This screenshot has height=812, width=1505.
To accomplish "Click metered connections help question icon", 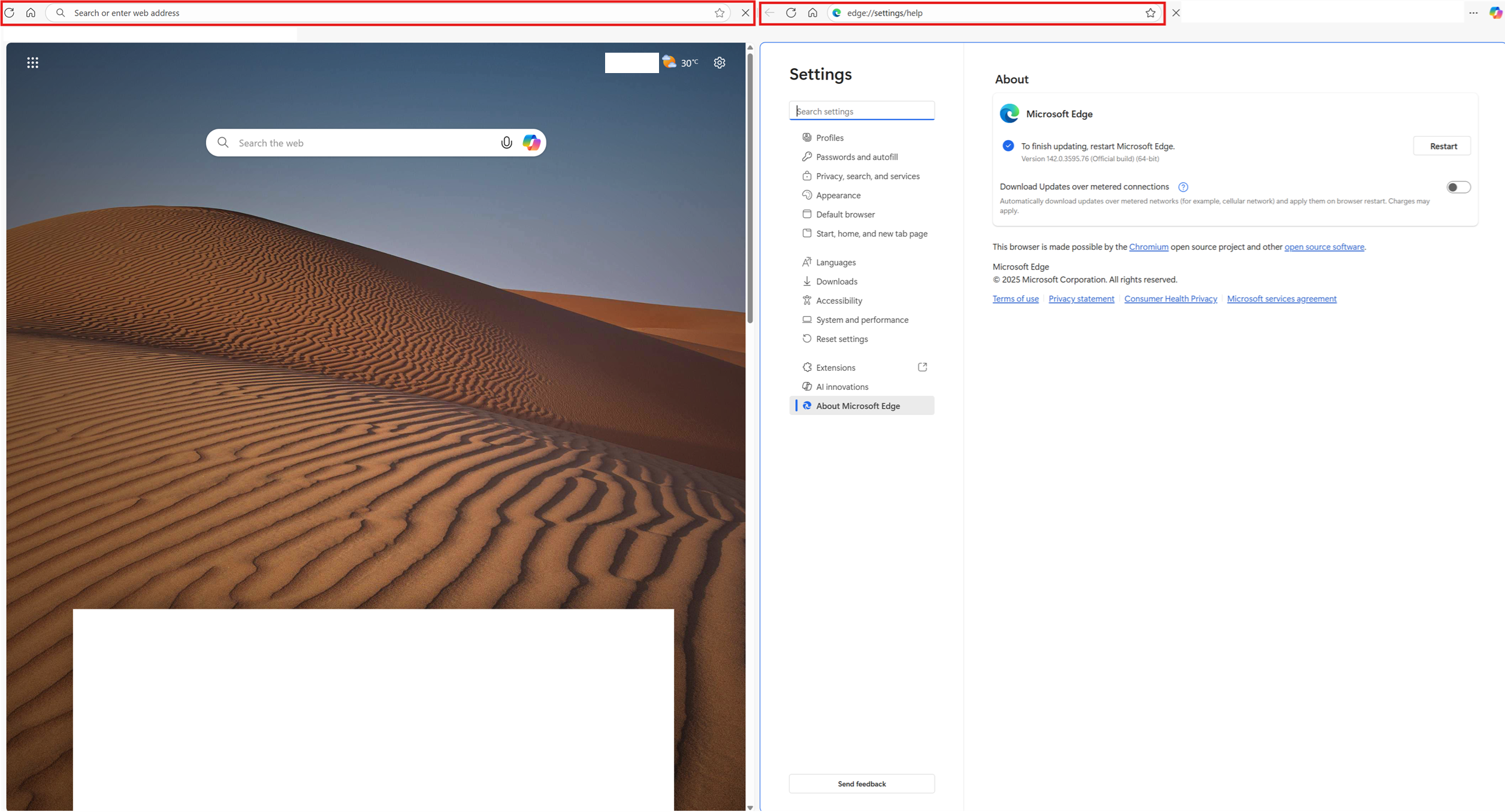I will tap(1183, 187).
